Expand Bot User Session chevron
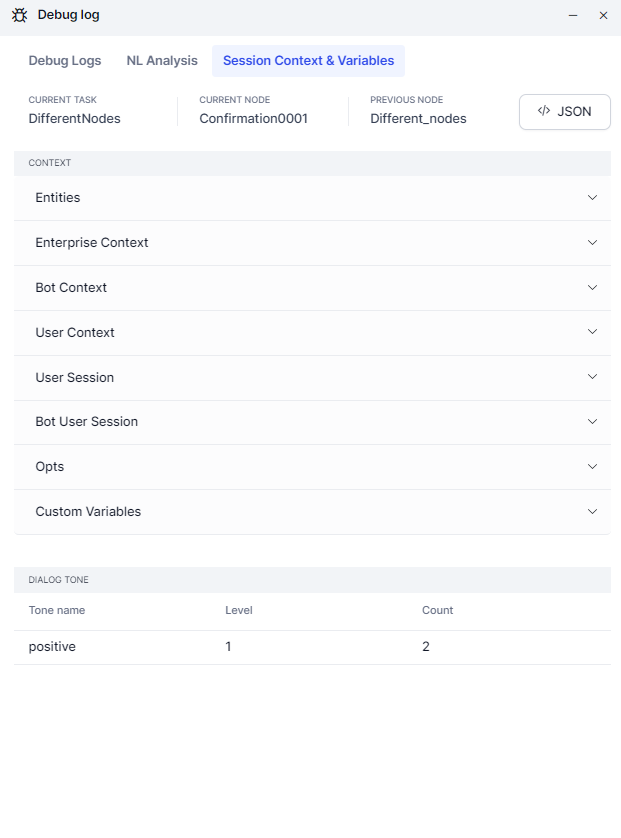Image resolution: width=621 pixels, height=838 pixels. 593,422
